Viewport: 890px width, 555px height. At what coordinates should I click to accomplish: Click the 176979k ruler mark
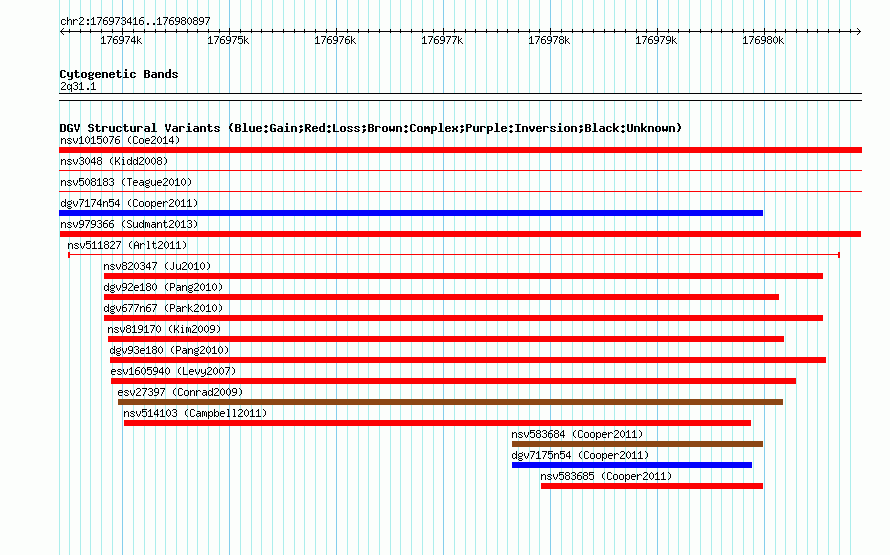click(x=656, y=40)
